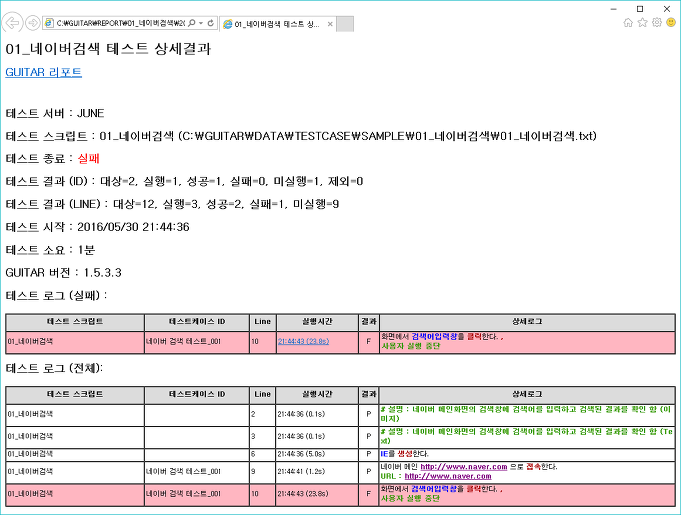Click the 테스트케이스 ID header in failure table
Screen dimensions: 681x515
pyautogui.click(x=197, y=322)
